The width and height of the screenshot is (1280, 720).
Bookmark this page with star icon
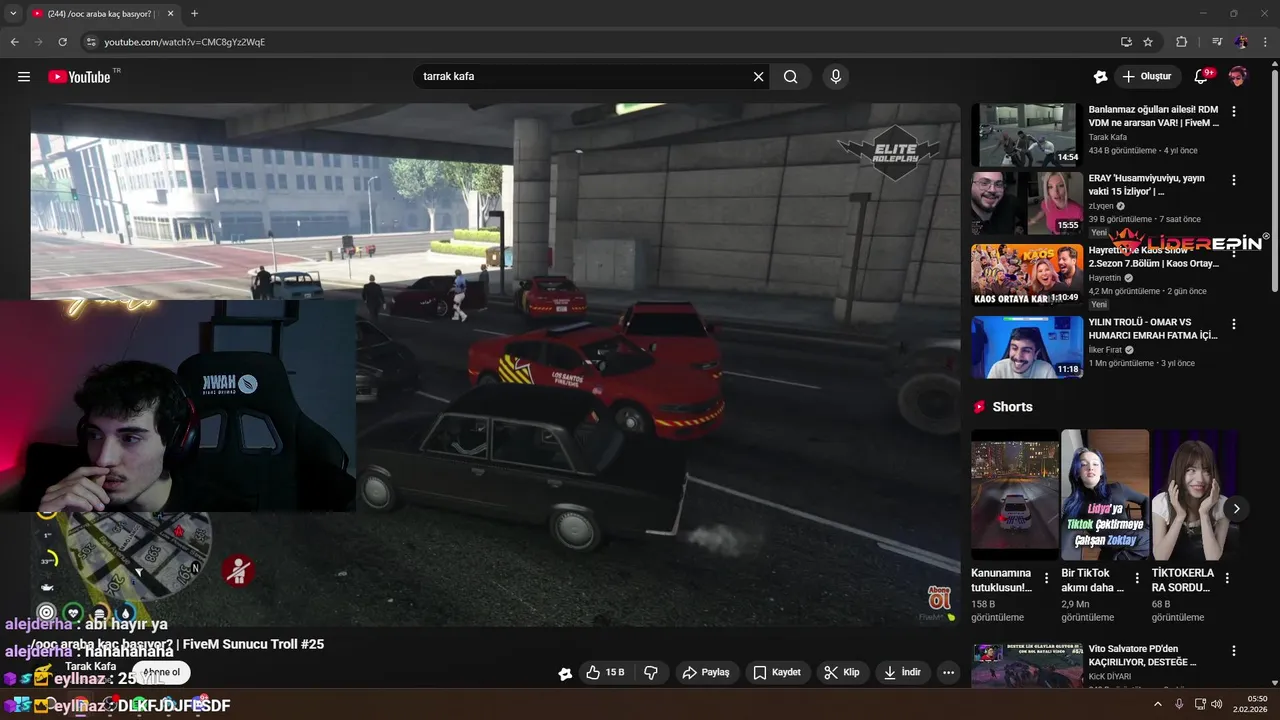pos(1148,42)
